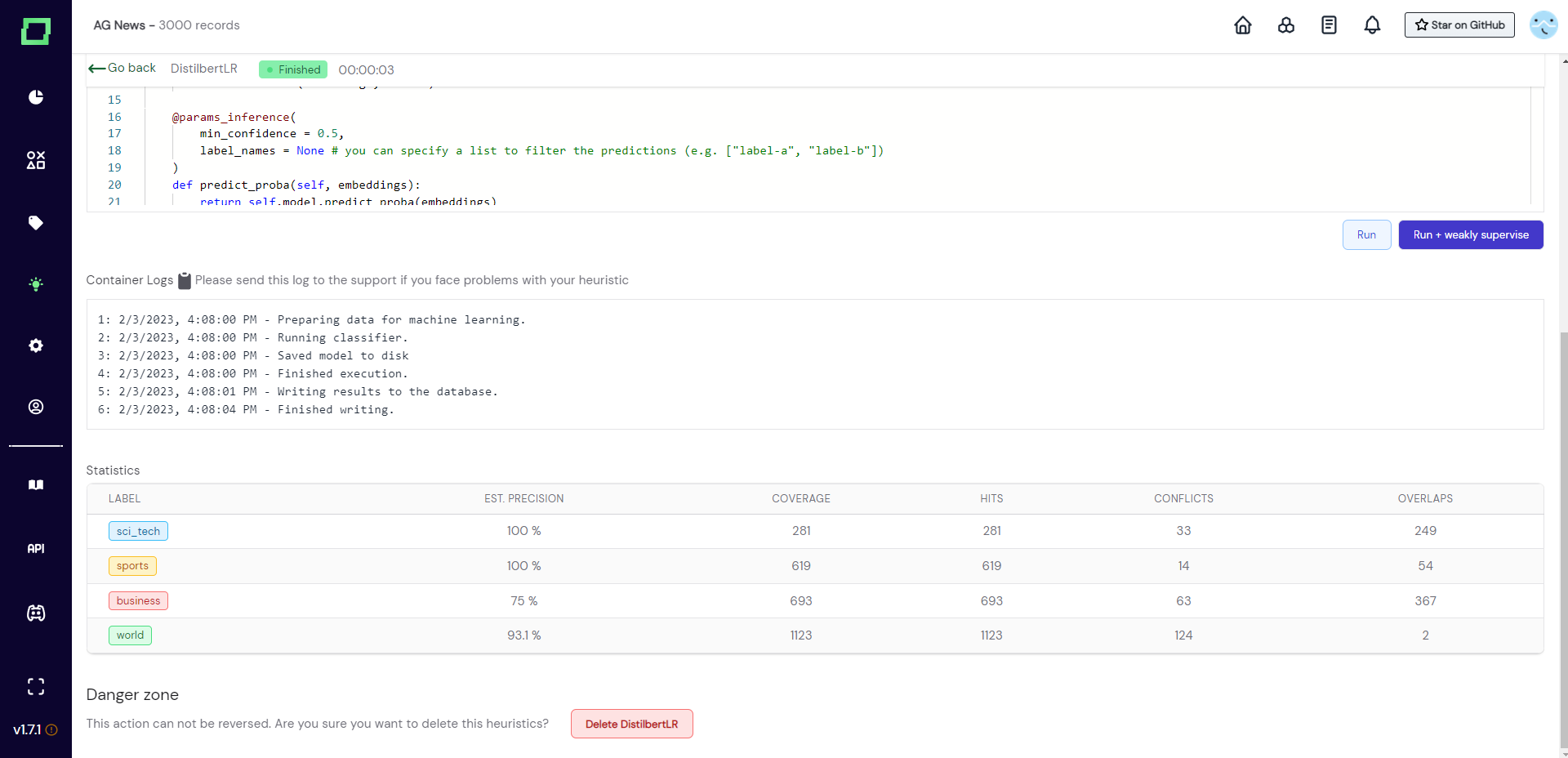Click the HITS column header

click(x=991, y=498)
